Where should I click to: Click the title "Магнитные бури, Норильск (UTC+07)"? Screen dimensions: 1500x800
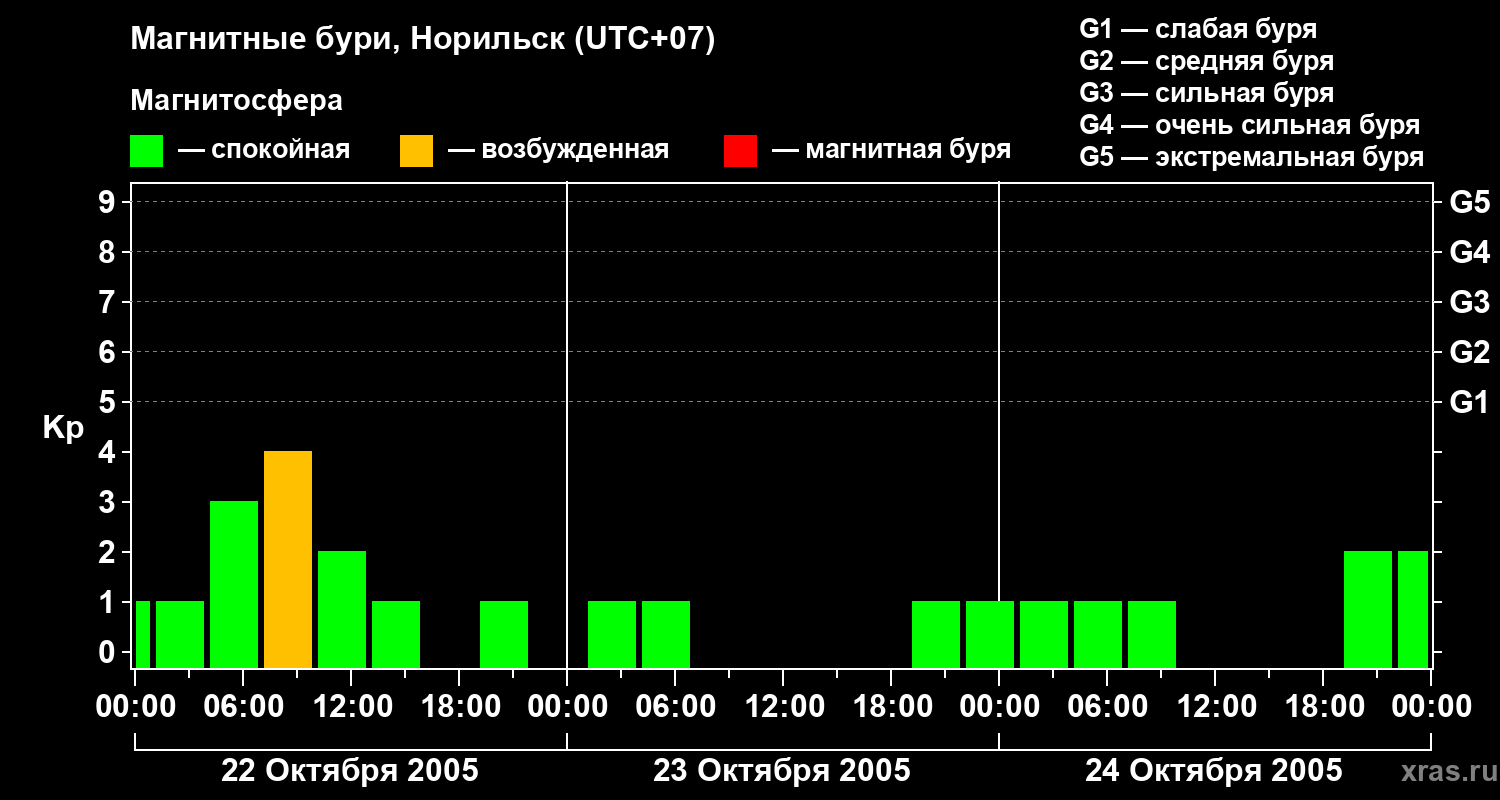(423, 40)
